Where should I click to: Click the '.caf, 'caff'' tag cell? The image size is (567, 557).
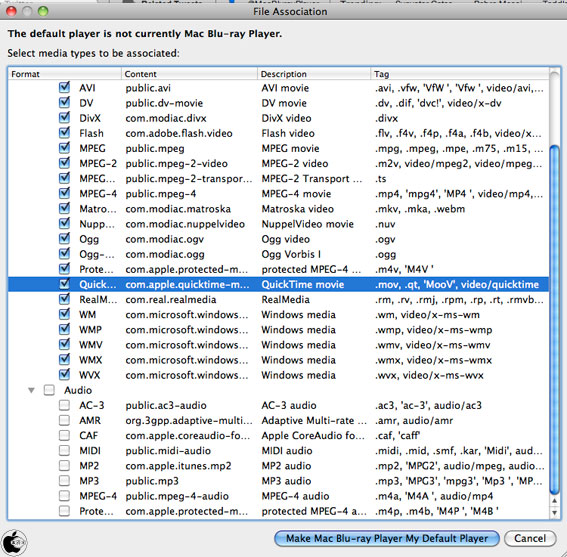tap(397, 435)
